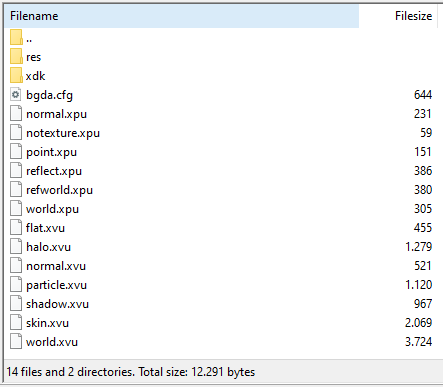The width and height of the screenshot is (443, 387).
Task: Select the file name "normal.xpu"
Action: [56, 114]
